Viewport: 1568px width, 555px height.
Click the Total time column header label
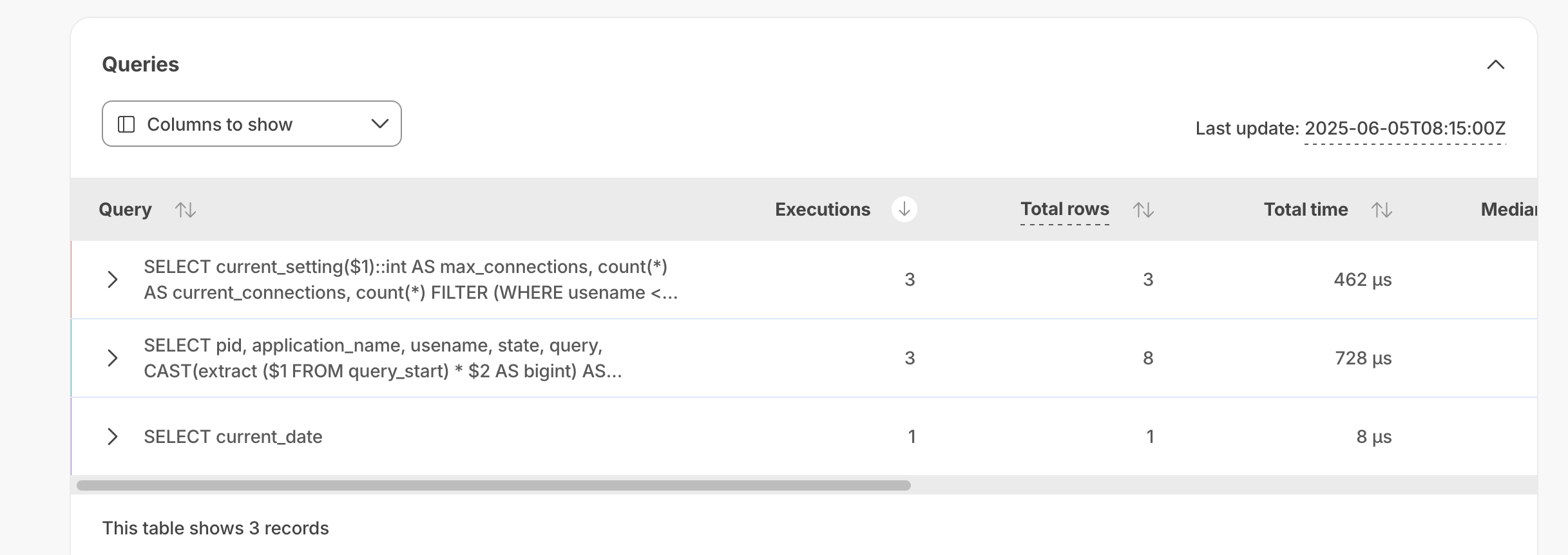(1306, 209)
